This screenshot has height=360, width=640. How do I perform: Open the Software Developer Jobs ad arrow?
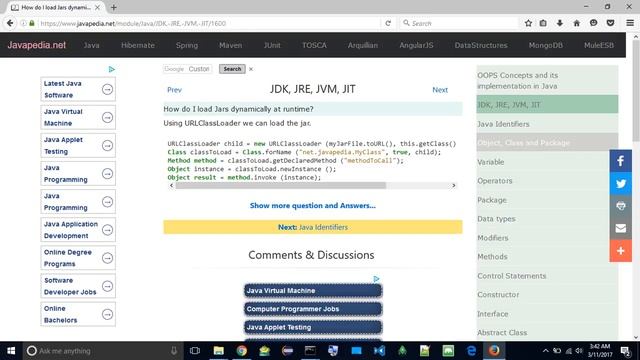point(107,286)
